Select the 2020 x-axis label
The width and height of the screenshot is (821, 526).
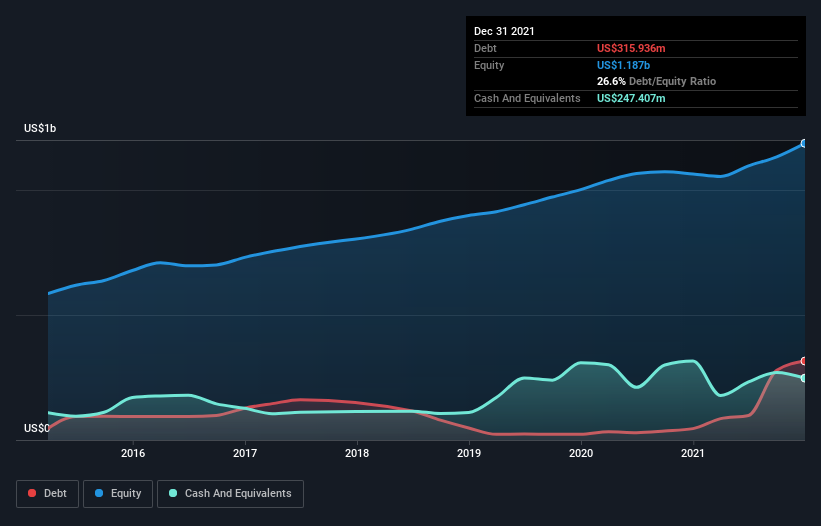click(x=581, y=453)
